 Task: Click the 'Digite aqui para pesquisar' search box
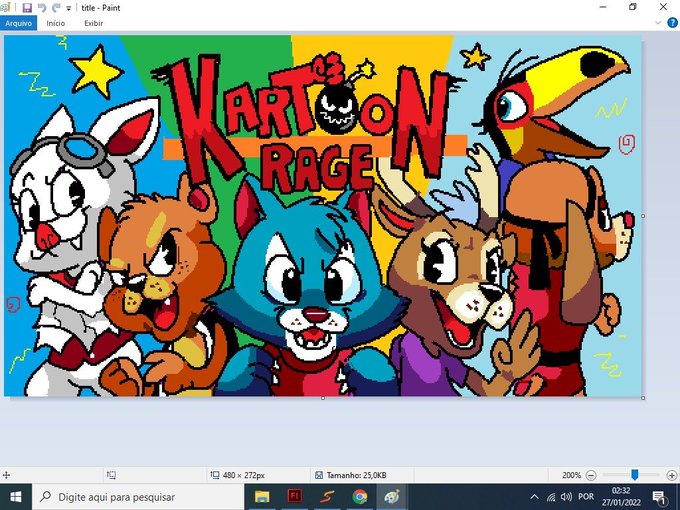(138, 497)
